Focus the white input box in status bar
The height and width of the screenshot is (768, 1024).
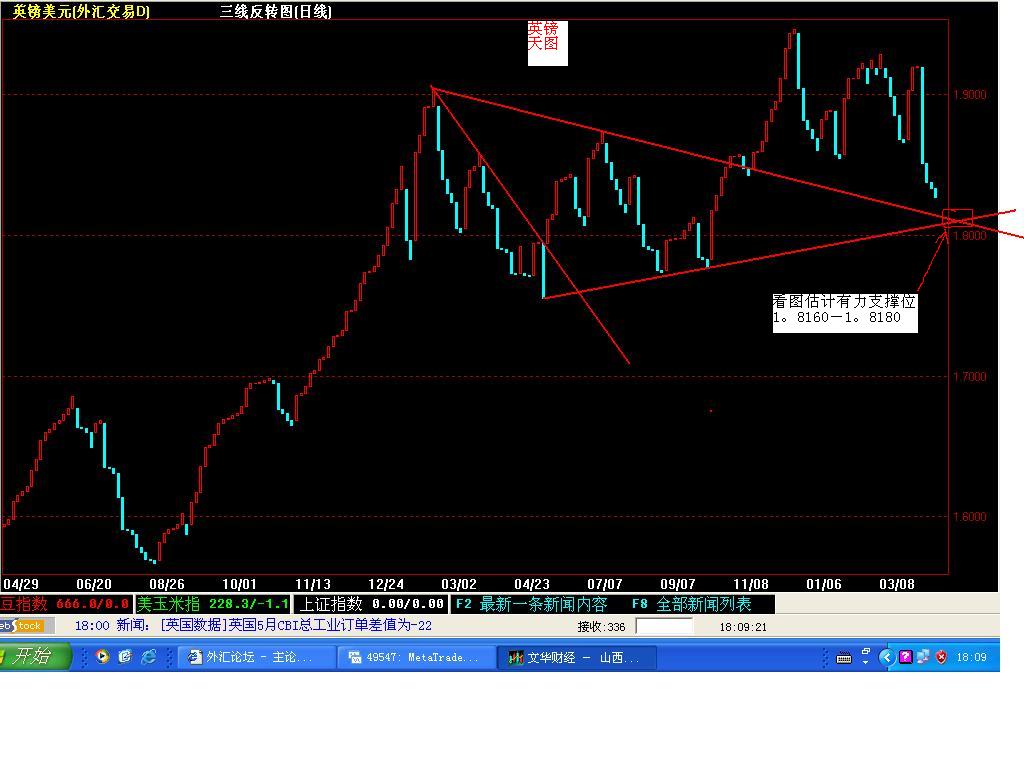pos(664,626)
